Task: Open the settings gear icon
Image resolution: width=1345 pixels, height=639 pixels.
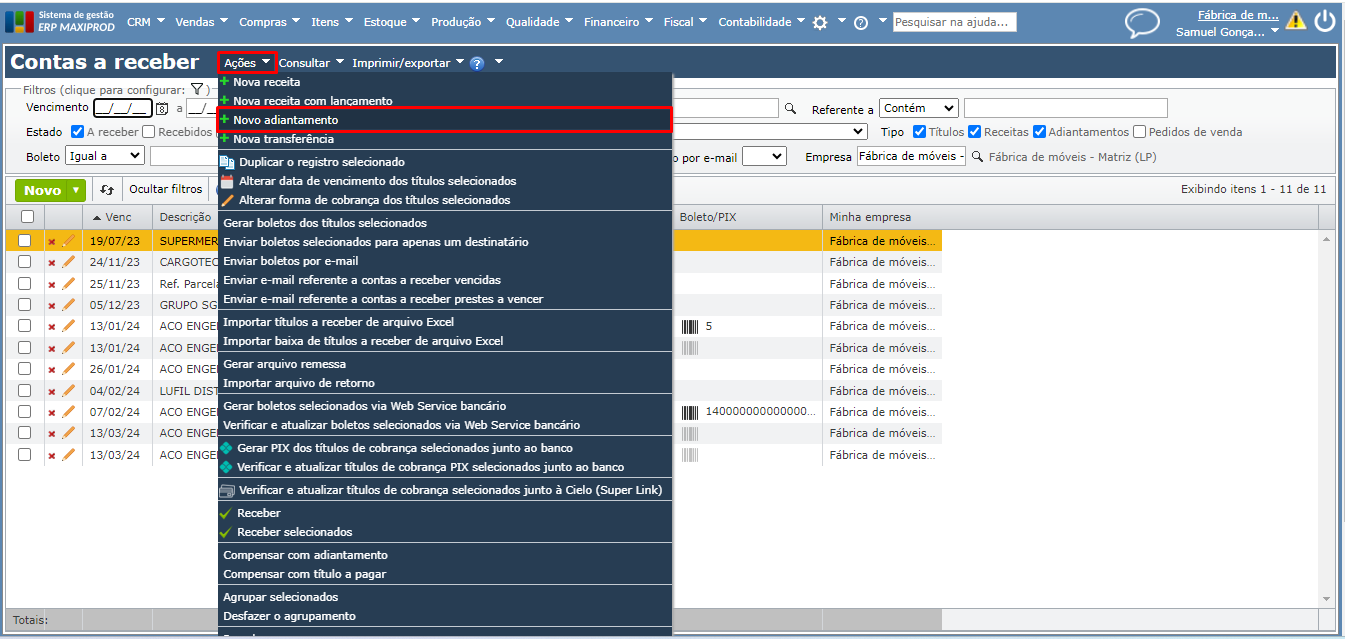Action: (820, 23)
